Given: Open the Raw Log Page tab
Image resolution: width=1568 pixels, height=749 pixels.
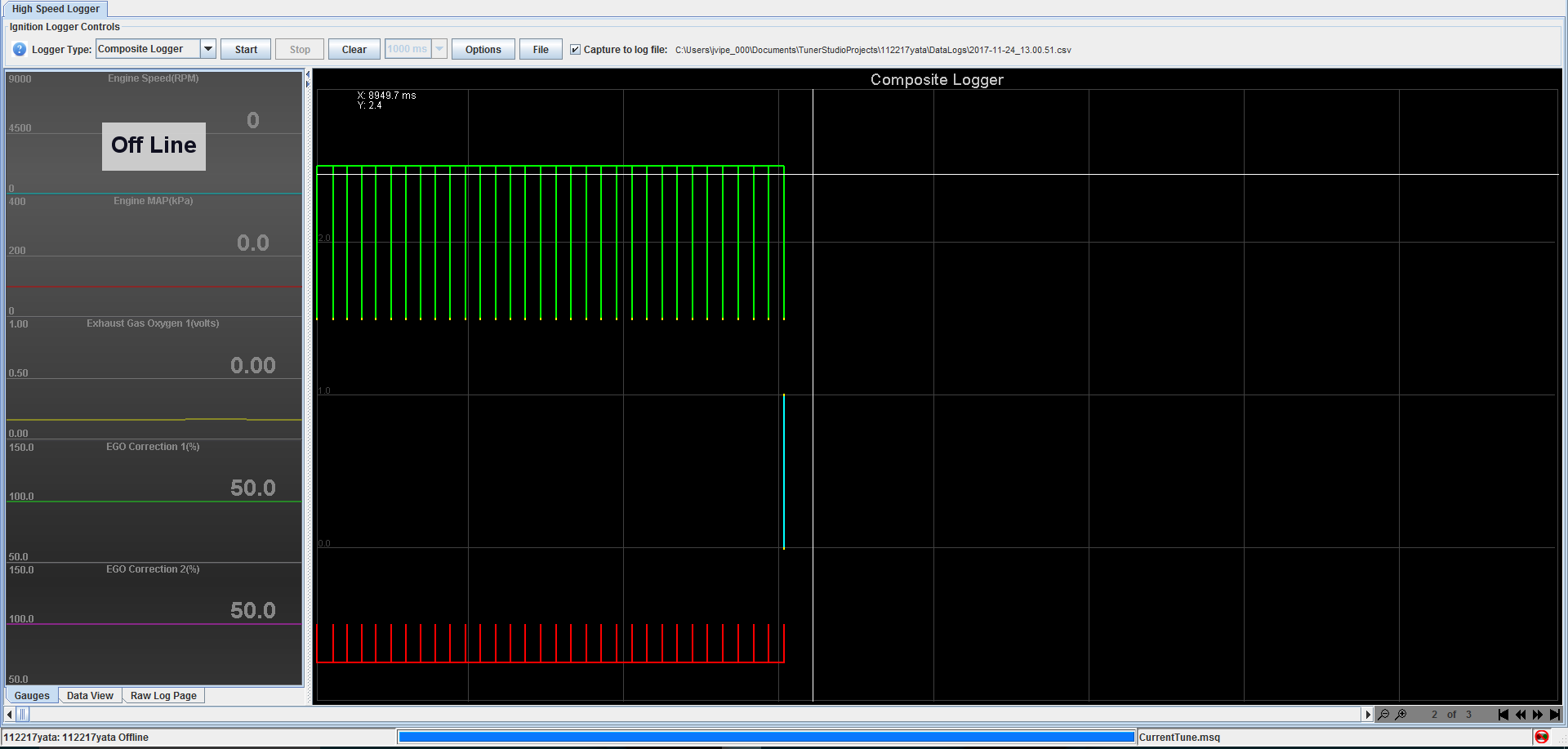Looking at the screenshot, I should tap(163, 696).
